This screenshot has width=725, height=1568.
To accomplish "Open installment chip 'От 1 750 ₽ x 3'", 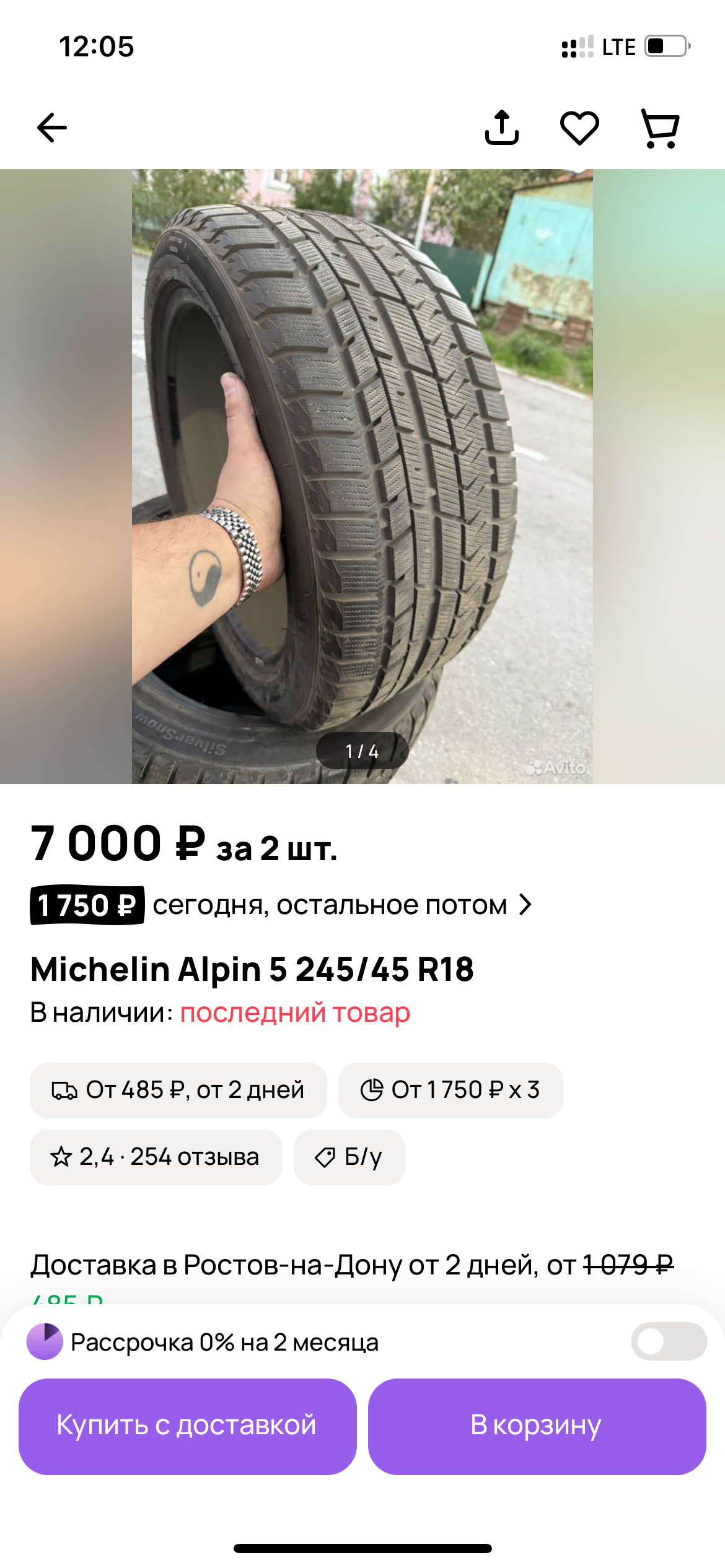I will point(450,1091).
